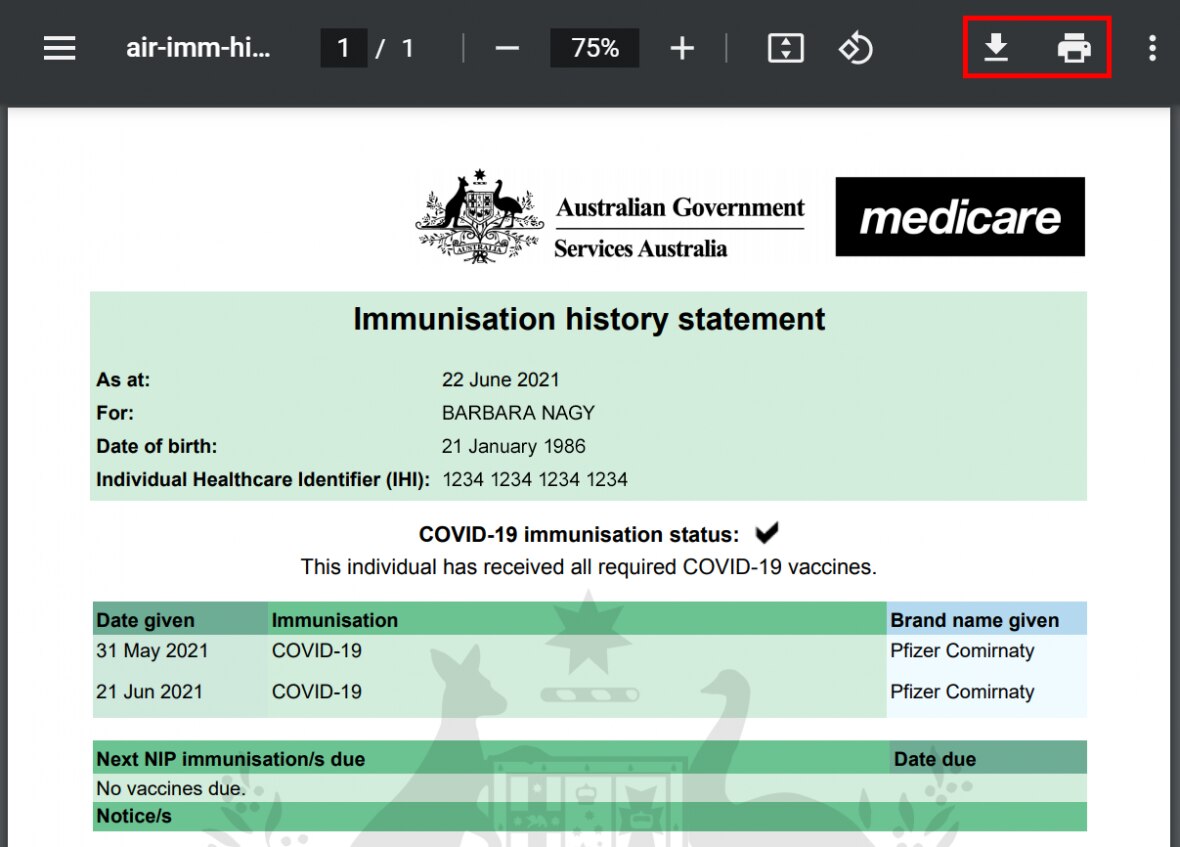Select the 75% zoom level field
The width and height of the screenshot is (1180, 847).
click(595, 48)
